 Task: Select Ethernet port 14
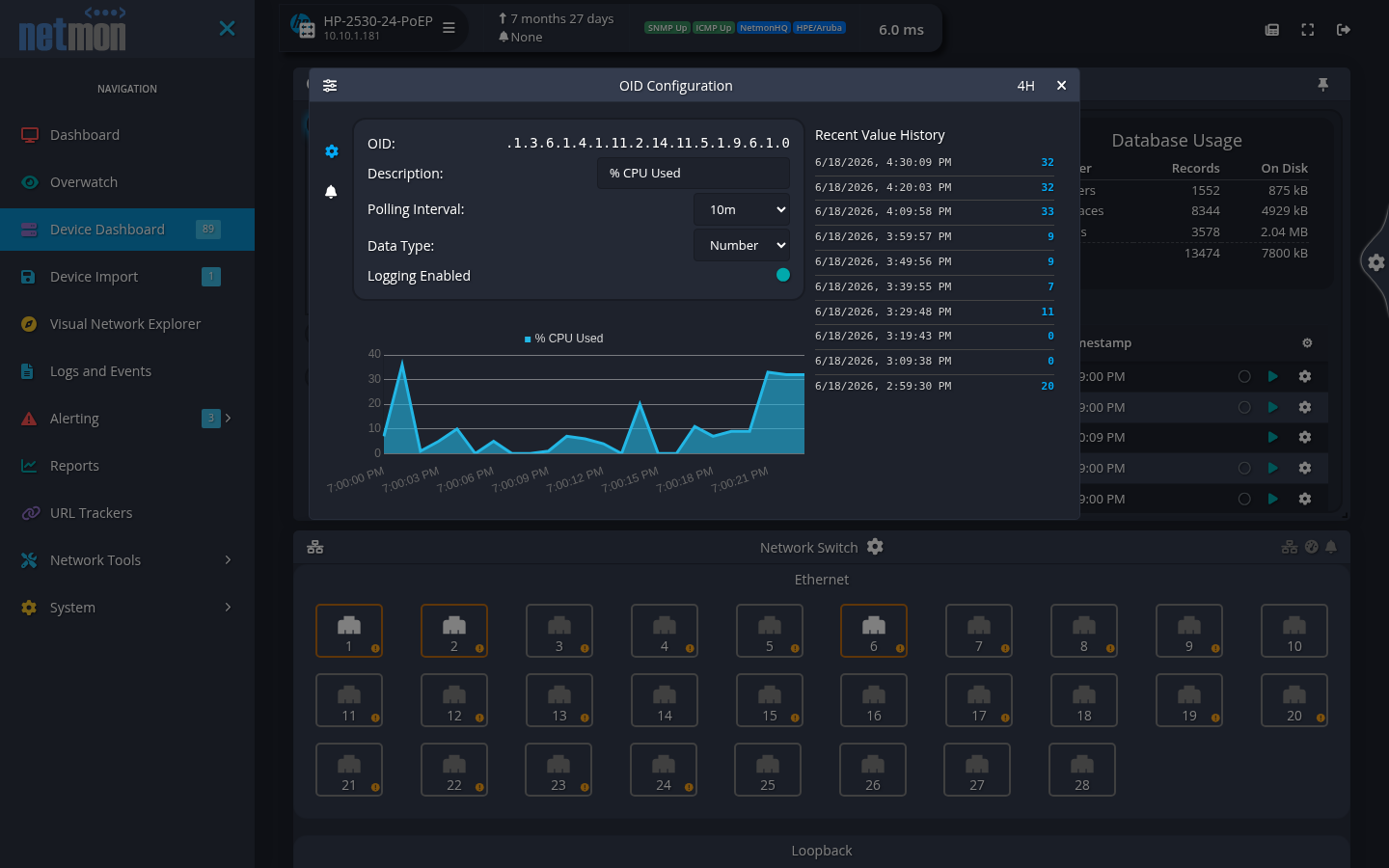point(665,700)
